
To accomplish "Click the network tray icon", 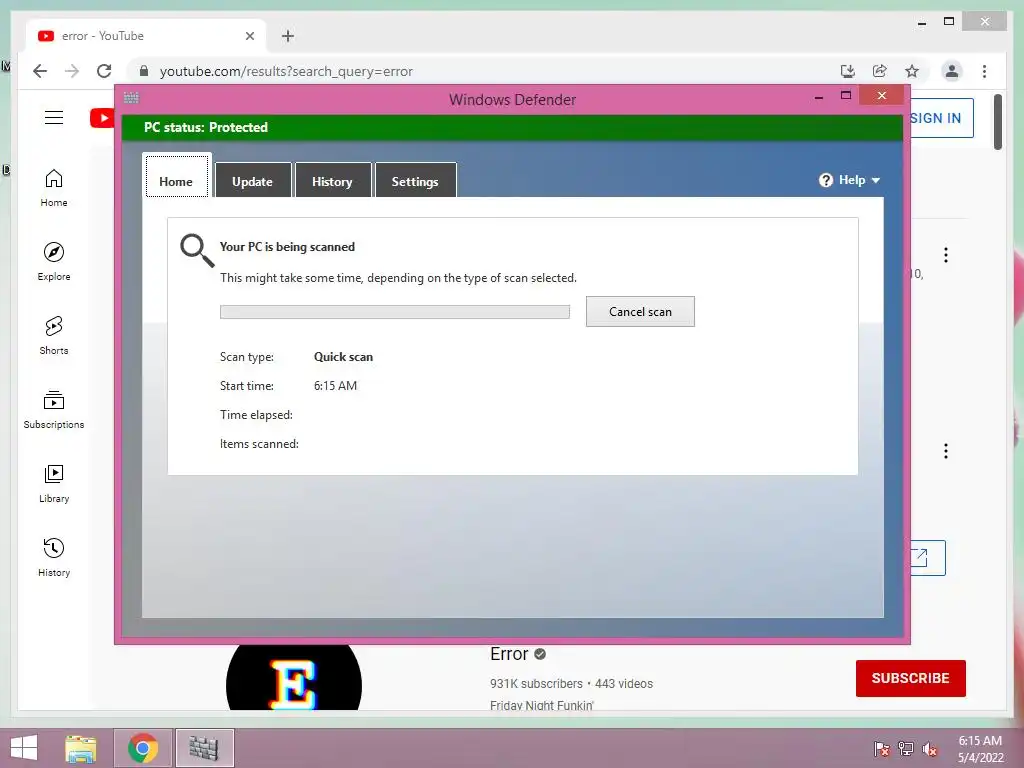I will (906, 748).
